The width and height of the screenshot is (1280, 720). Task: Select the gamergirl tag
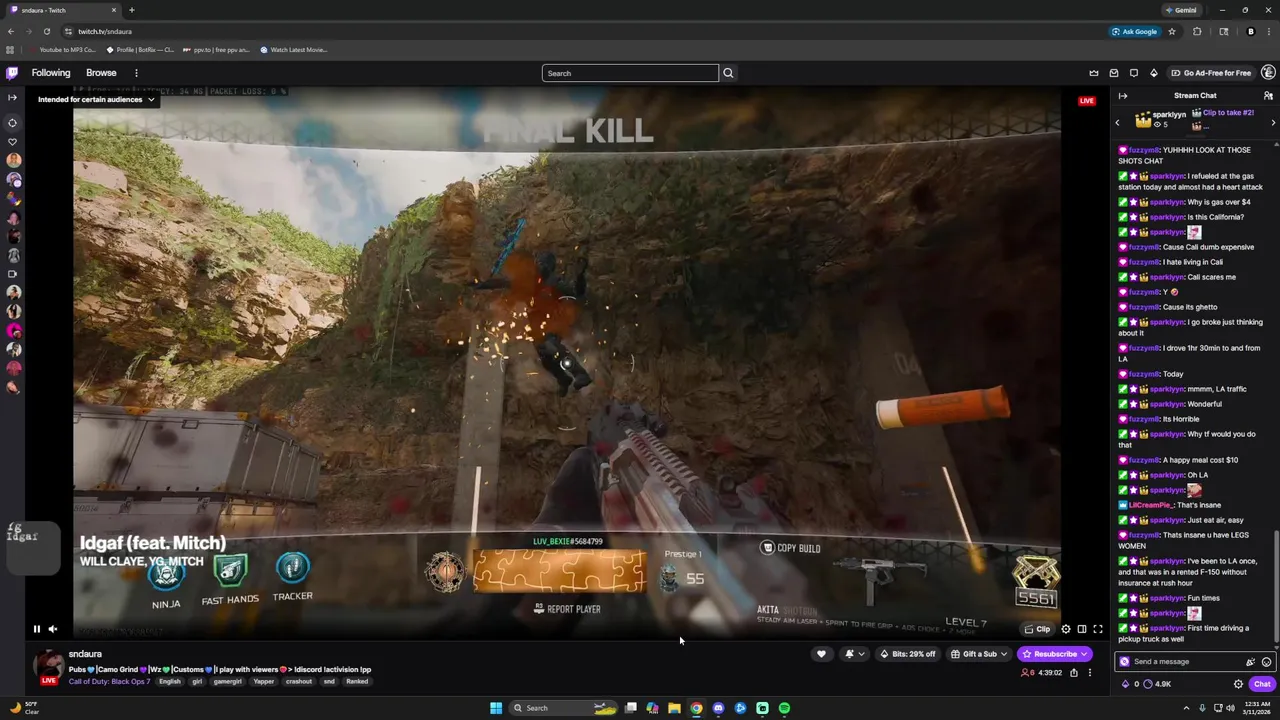coord(228,682)
